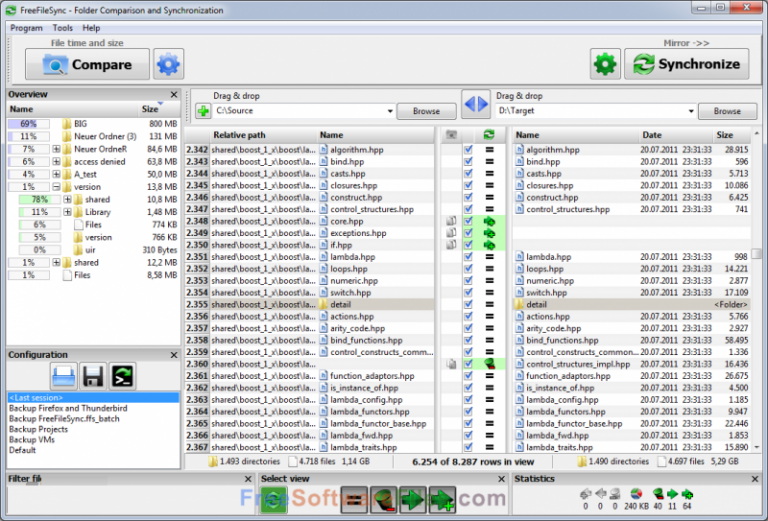Expand the access denied folder node
768x521 pixels.
56,162
